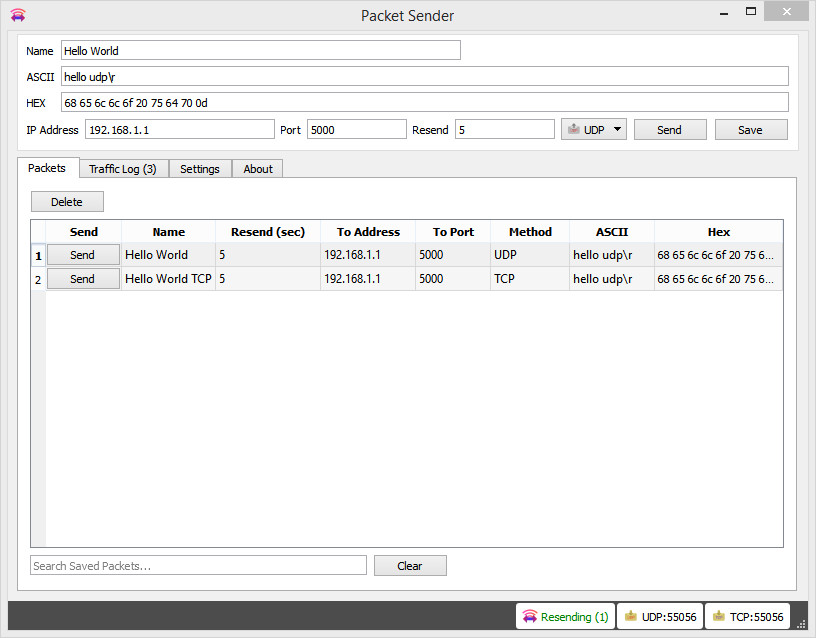Click the HEX input field
Viewport: 816px width, 638px height.
click(425, 103)
